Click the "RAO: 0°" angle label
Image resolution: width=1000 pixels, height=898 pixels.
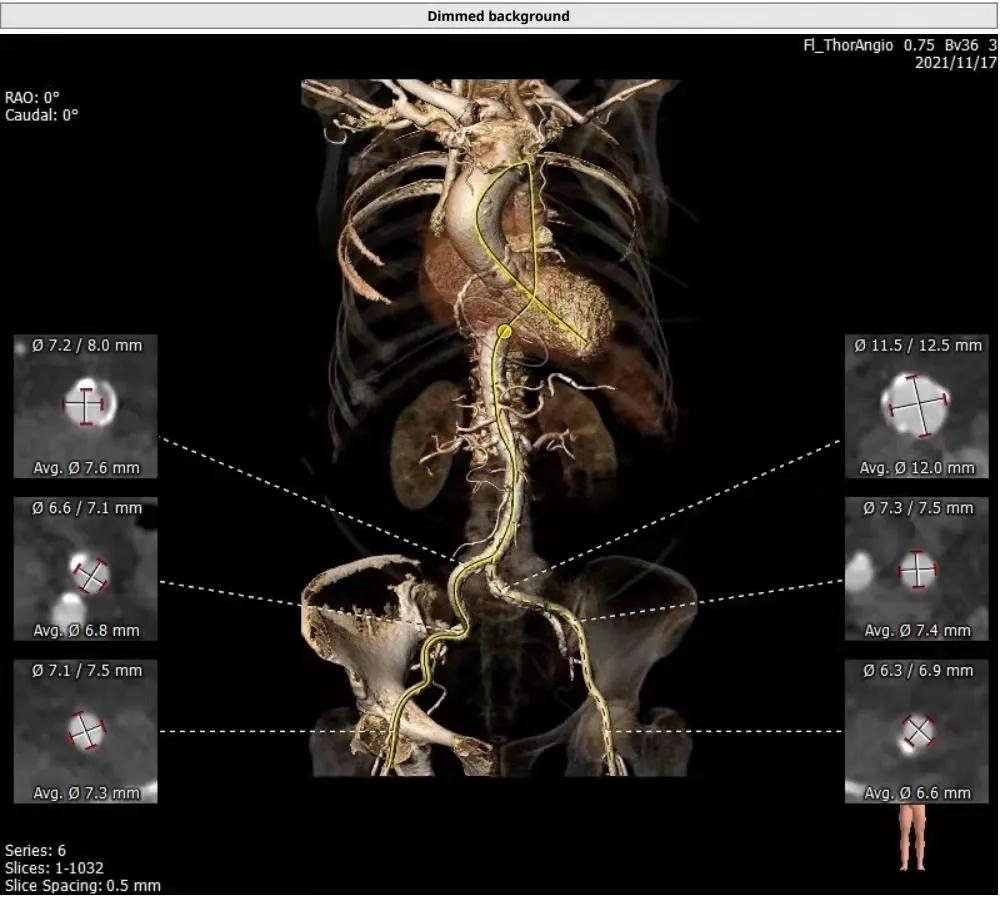pyautogui.click(x=33, y=98)
